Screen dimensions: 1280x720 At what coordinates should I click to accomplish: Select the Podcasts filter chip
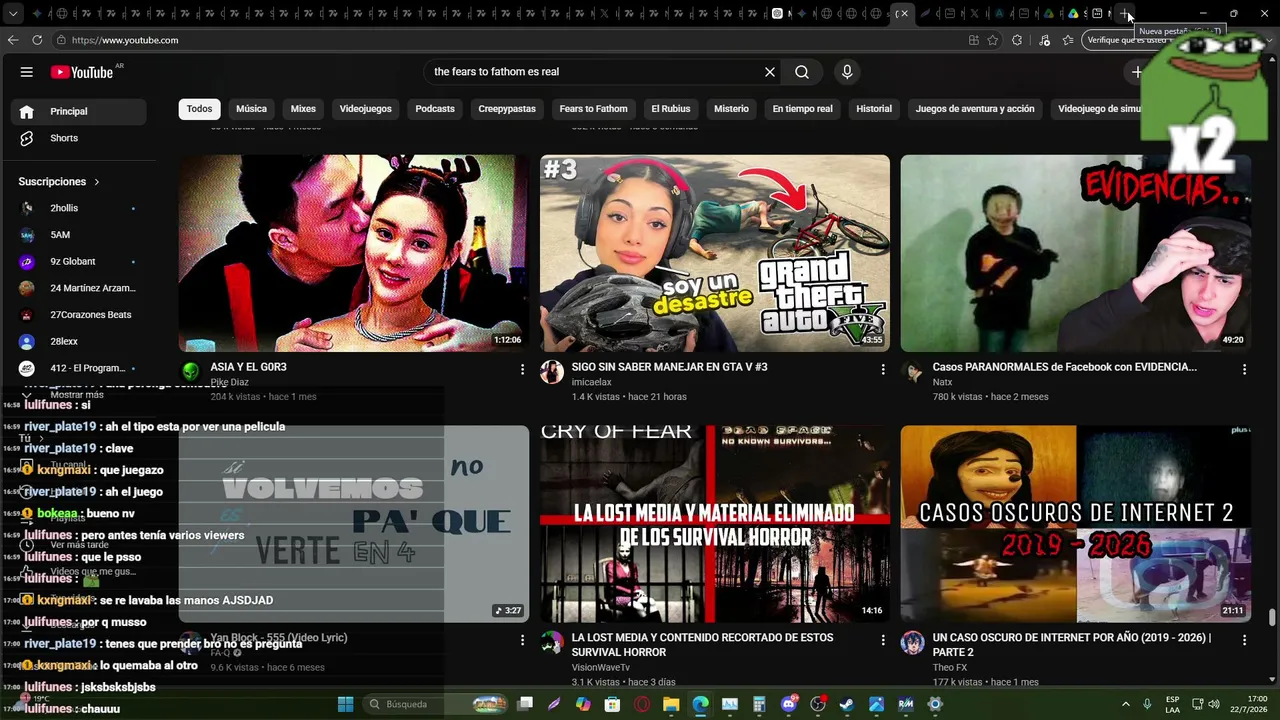point(435,109)
